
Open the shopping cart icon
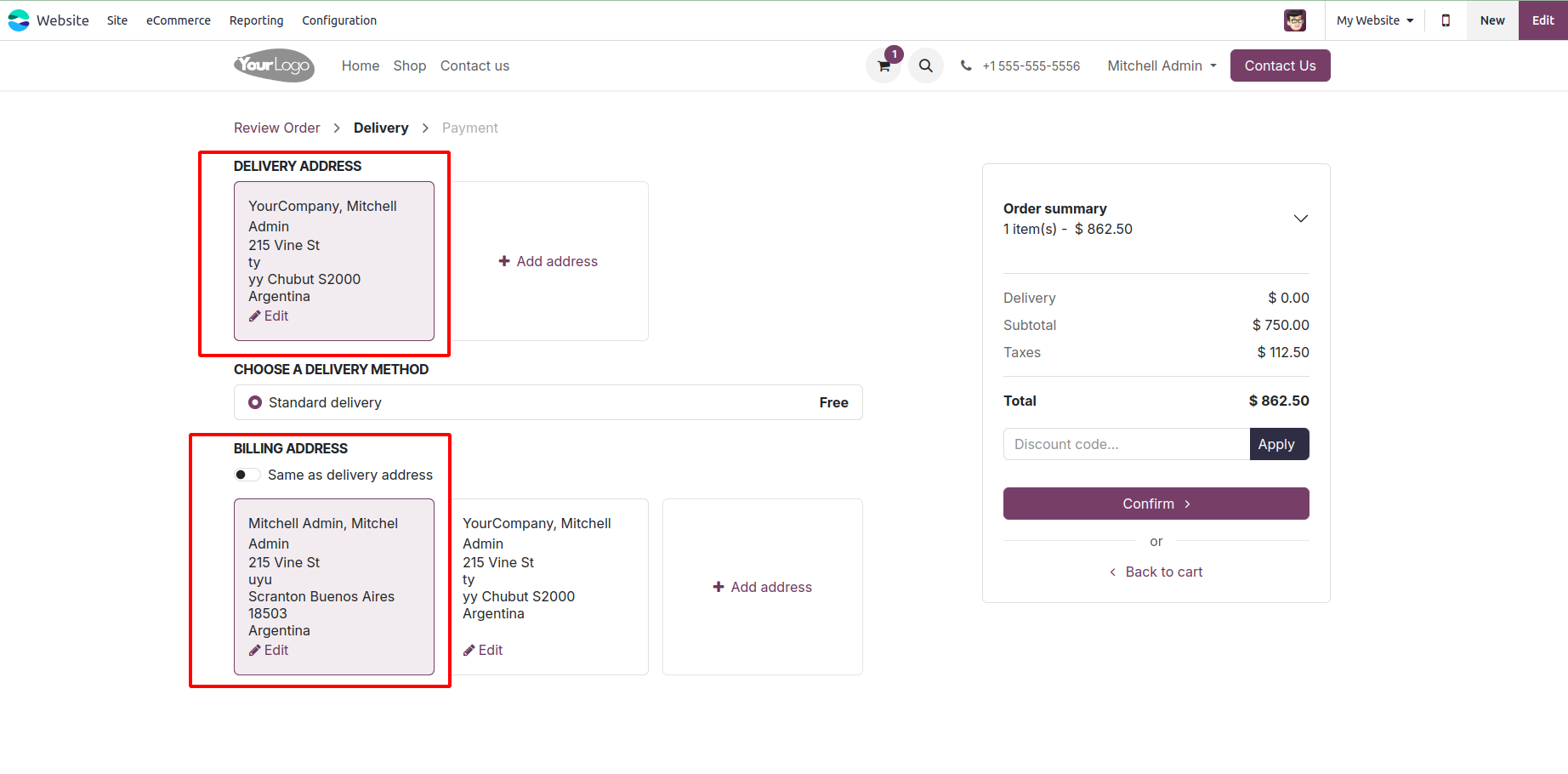883,65
